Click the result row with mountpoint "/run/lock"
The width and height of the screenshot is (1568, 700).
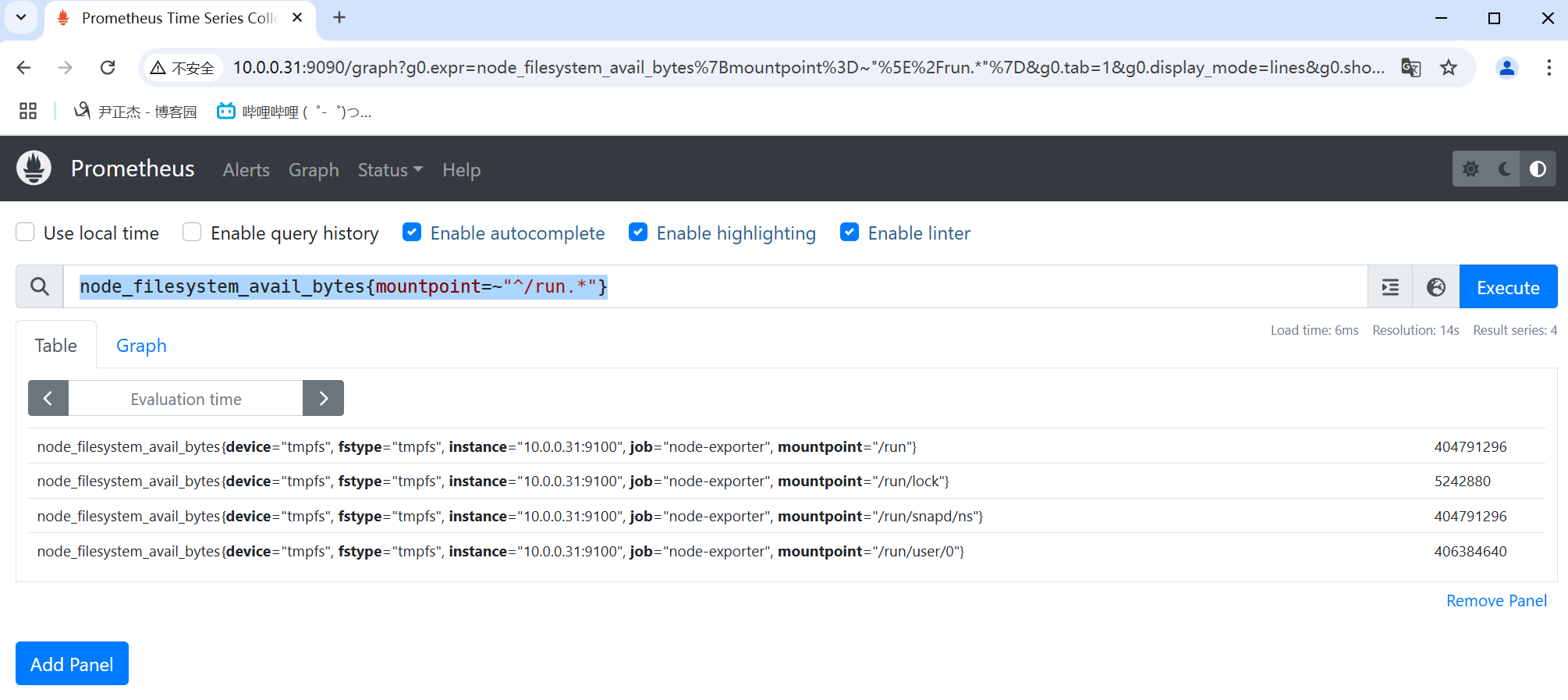(x=786, y=481)
